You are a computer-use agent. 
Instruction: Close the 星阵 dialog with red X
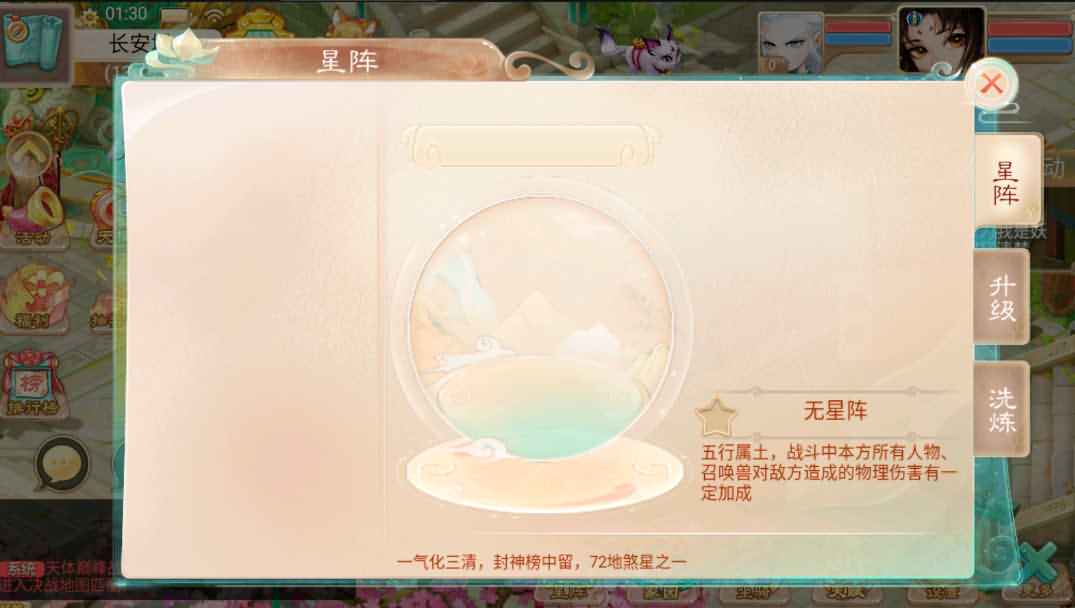click(991, 84)
